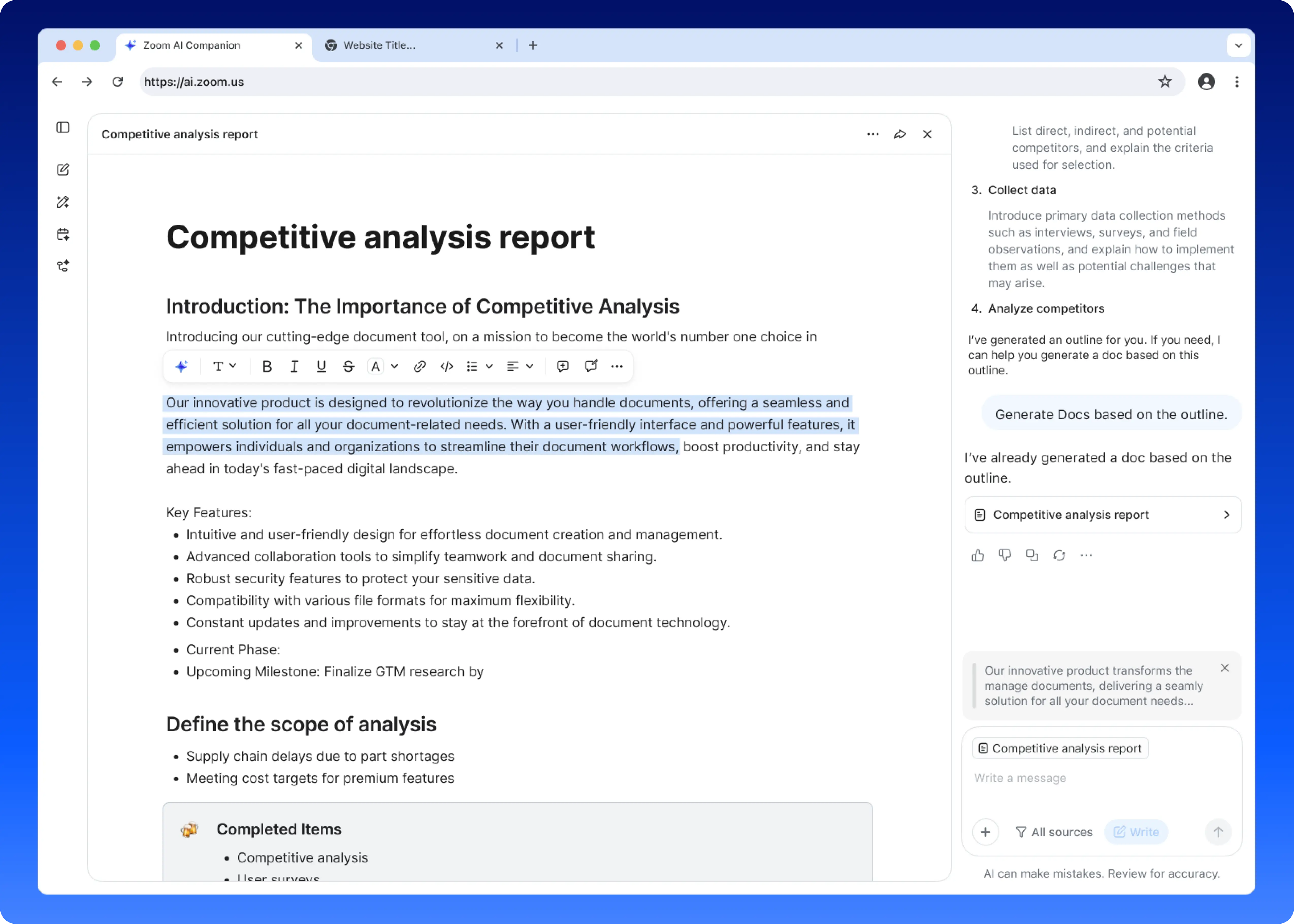Toggle the left sidebar panel icon

point(63,127)
